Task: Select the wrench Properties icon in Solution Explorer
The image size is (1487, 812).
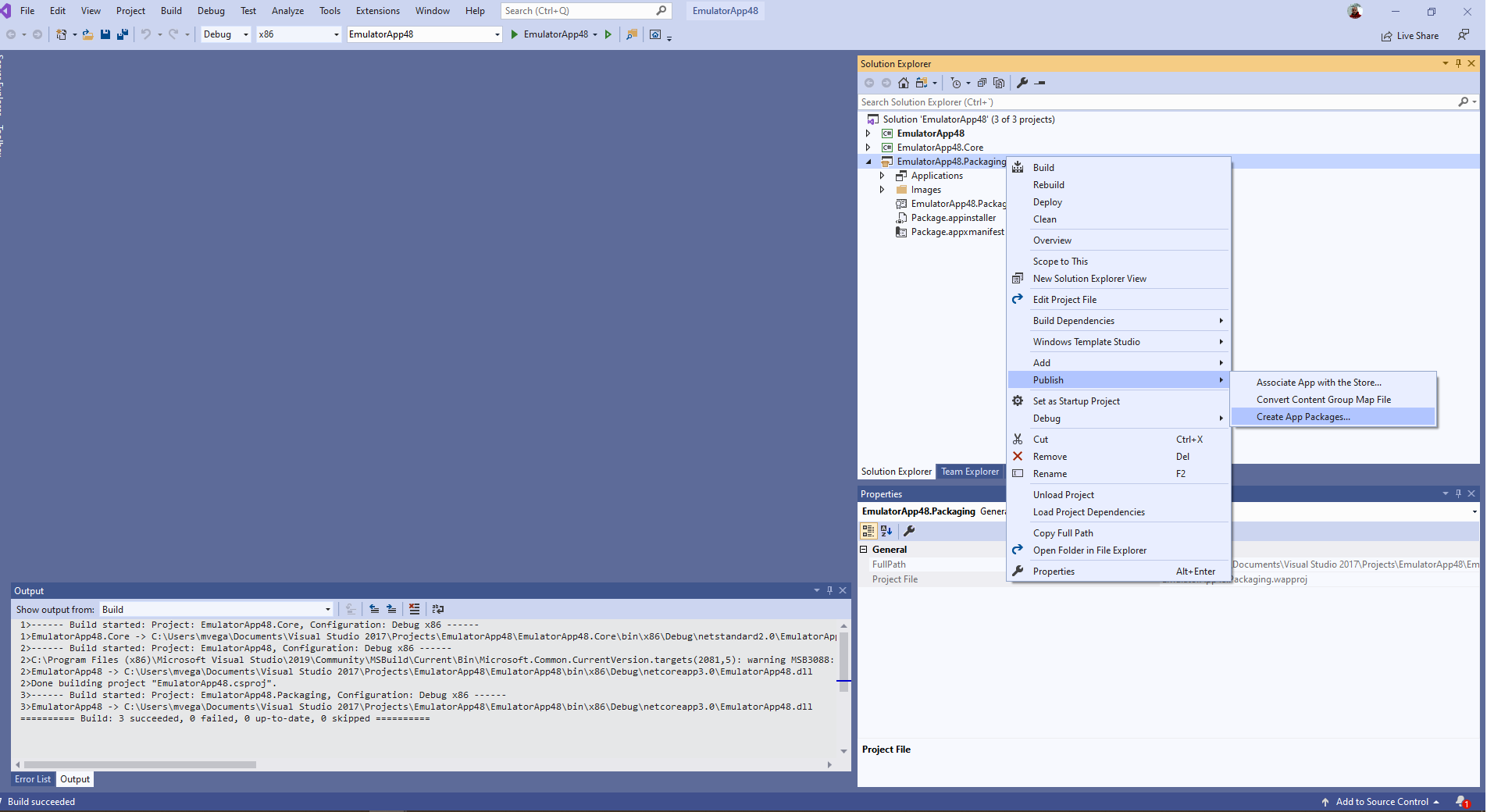Action: pyautogui.click(x=1022, y=83)
